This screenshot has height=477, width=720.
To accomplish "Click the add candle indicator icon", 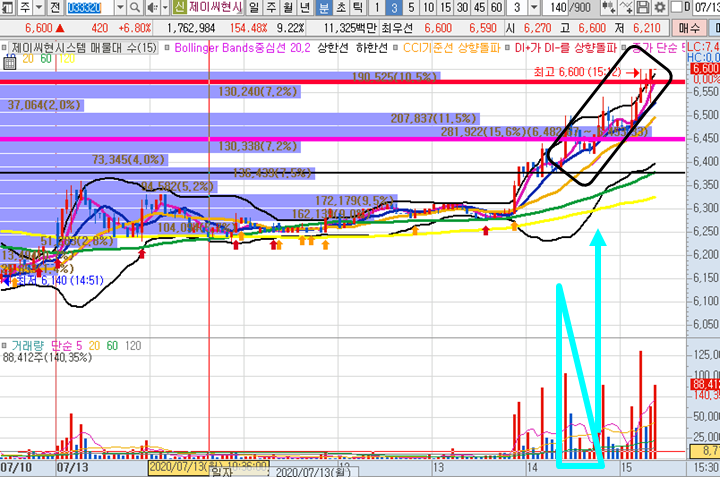I will (608, 7).
